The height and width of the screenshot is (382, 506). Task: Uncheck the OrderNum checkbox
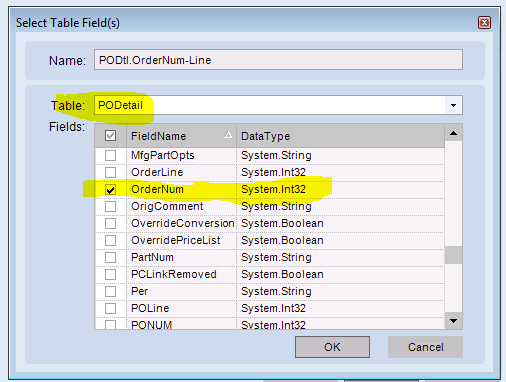pyautogui.click(x=110, y=189)
